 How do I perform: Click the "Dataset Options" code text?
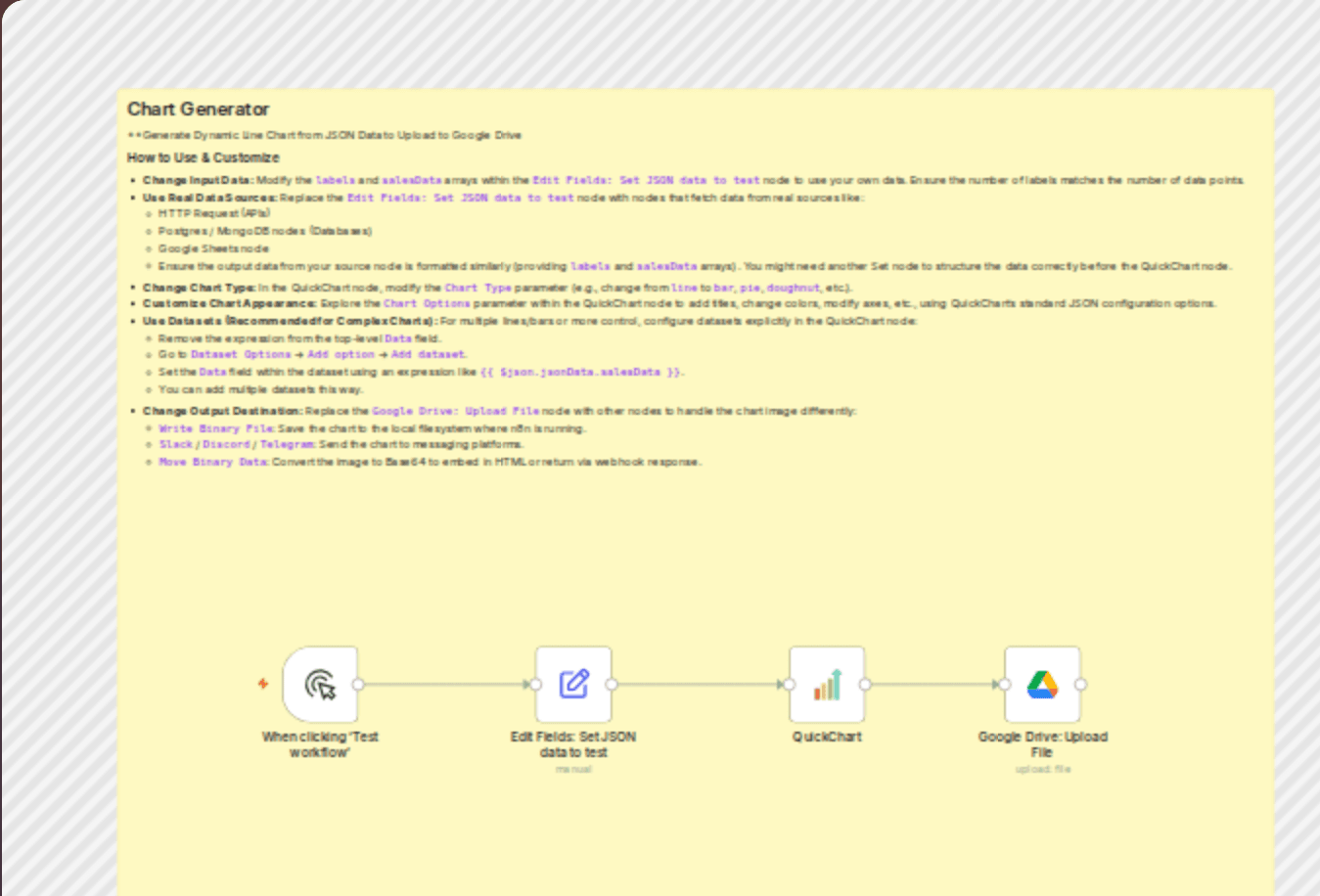click(241, 354)
